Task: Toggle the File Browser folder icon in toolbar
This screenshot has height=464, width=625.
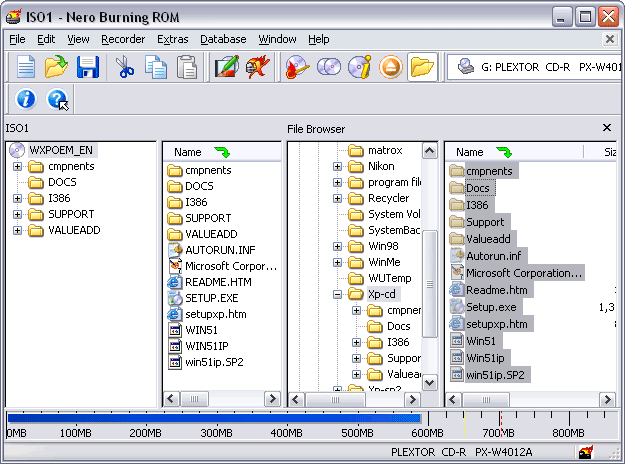Action: point(422,67)
